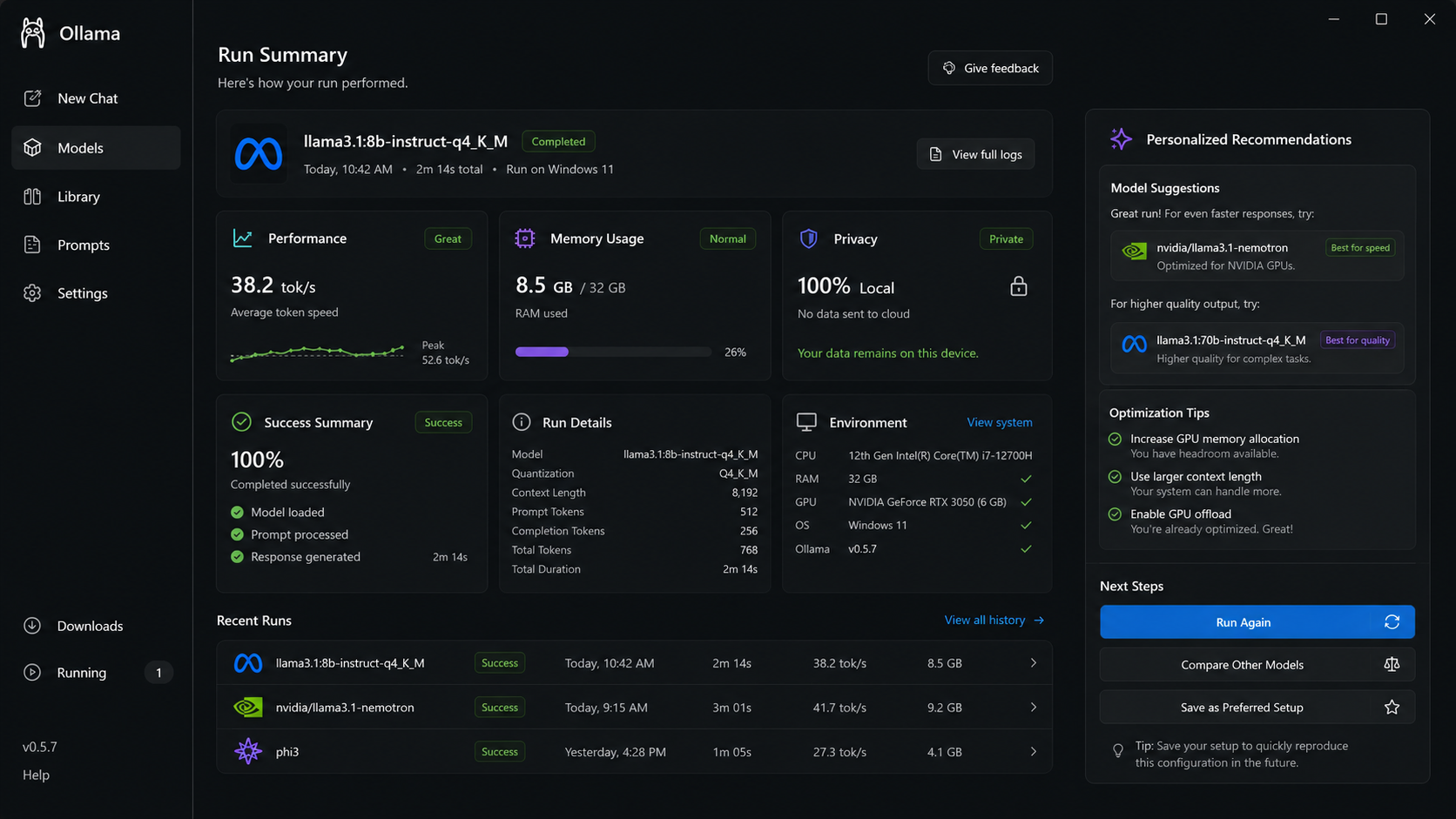Click the v0.5.7 version label in sidebar
The image size is (1456, 819).
[x=40, y=747]
